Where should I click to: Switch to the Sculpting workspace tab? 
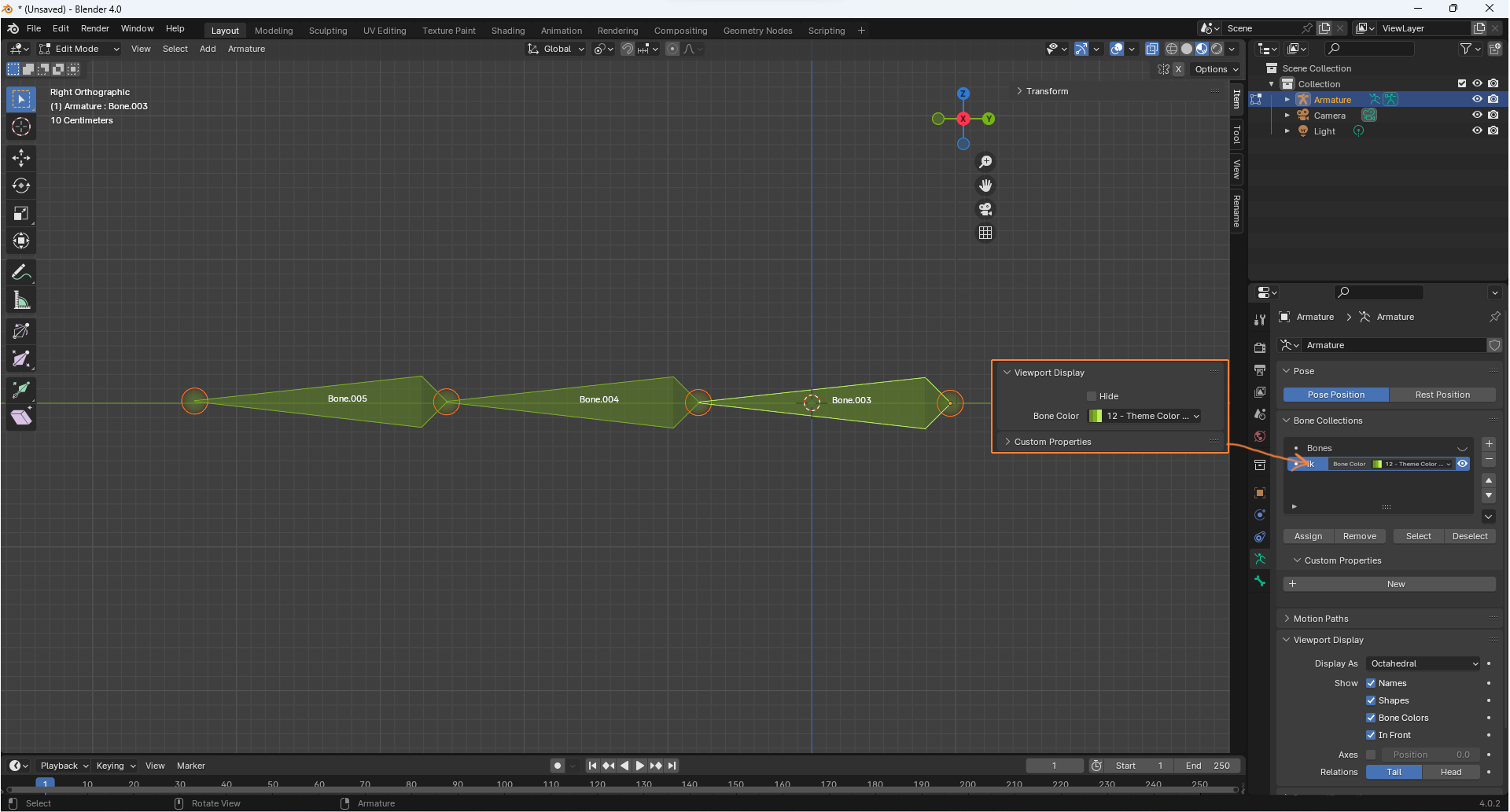point(328,31)
